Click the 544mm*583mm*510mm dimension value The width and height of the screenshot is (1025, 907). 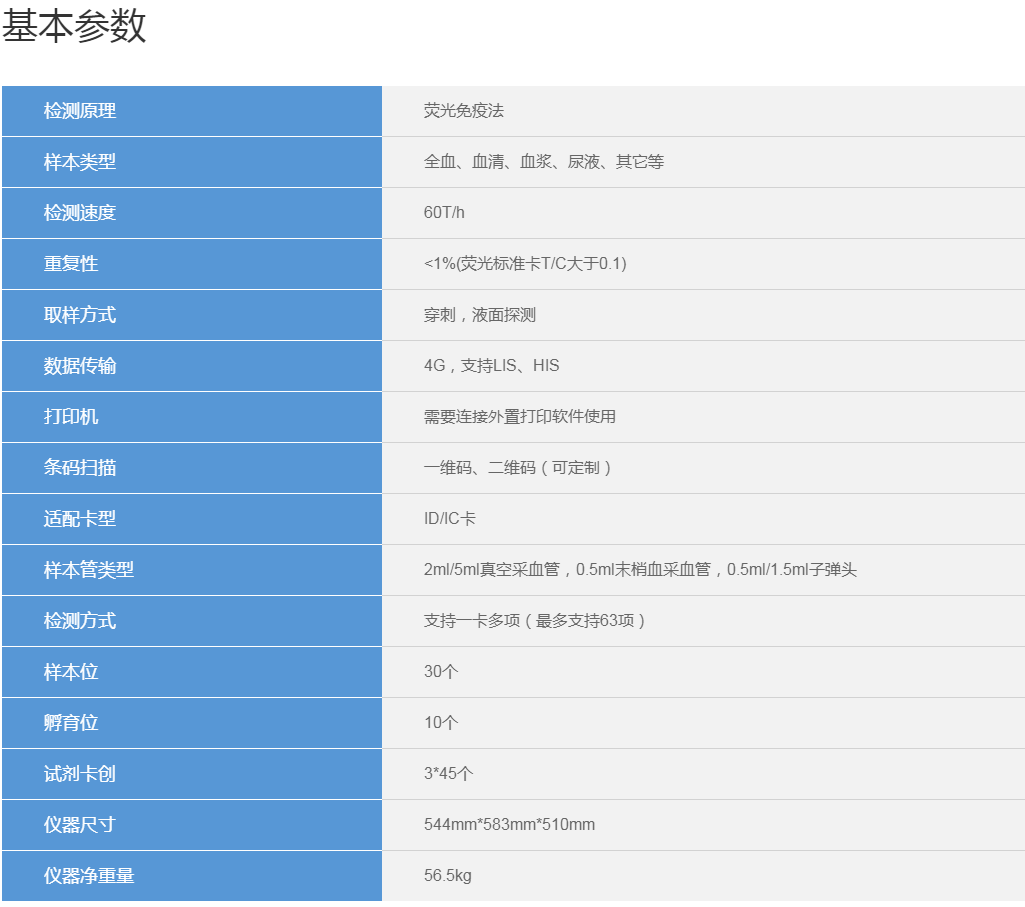[x=509, y=825]
